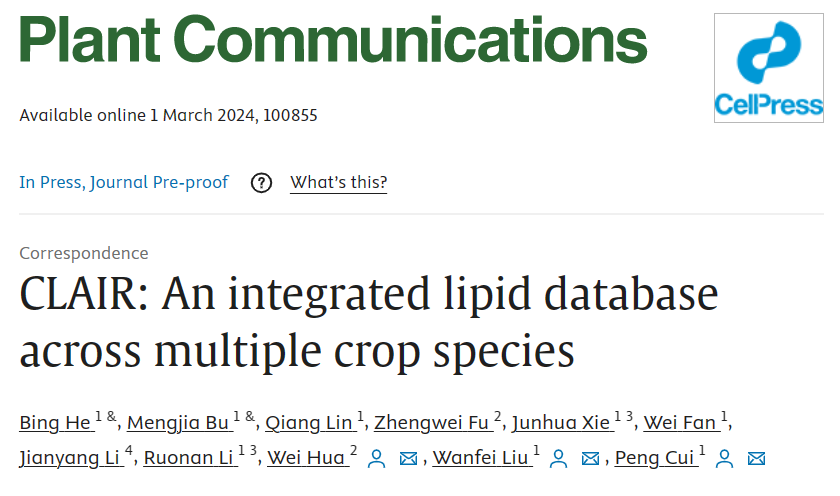Screen dimensions: 840x496
Task: Click the question mark help icon
Action: tap(261, 183)
